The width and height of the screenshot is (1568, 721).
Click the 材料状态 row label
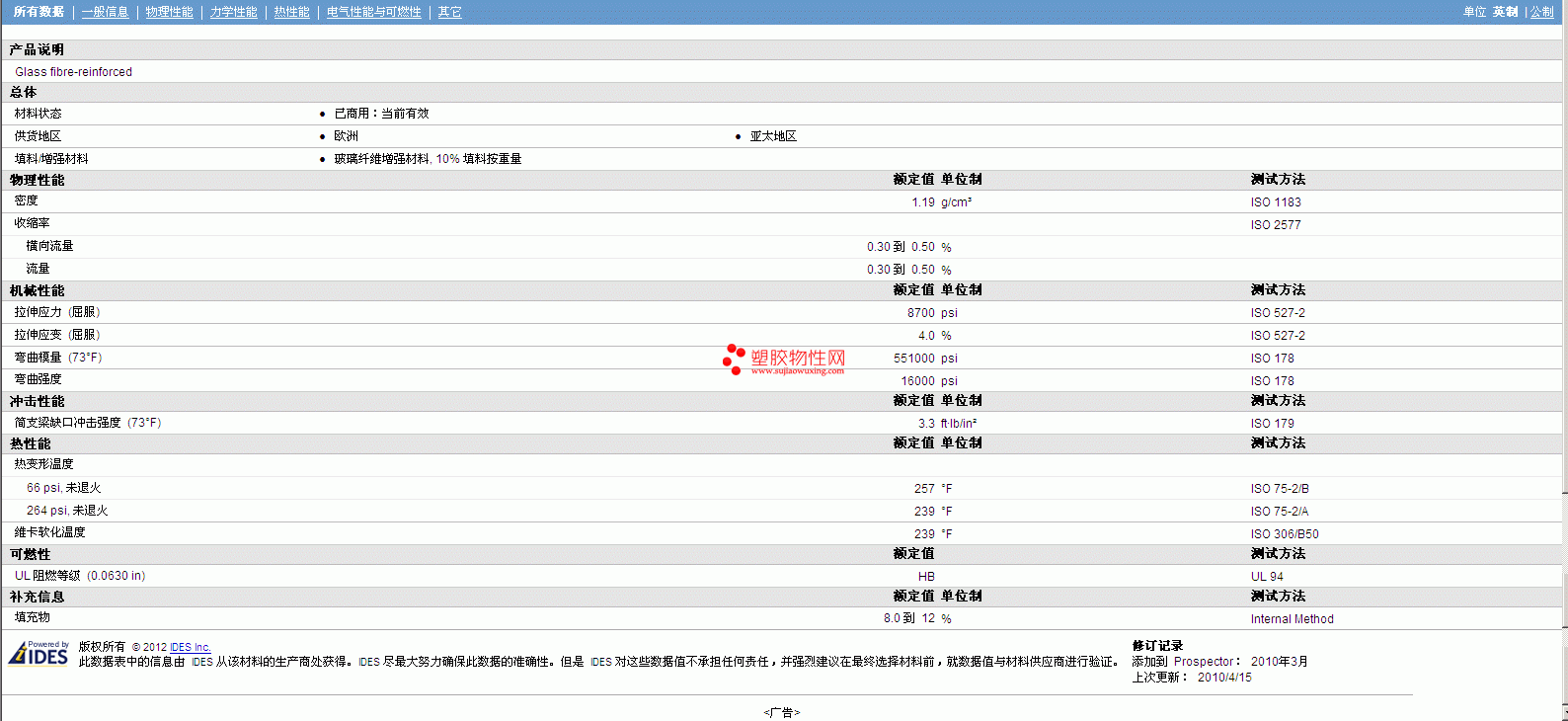coord(38,114)
